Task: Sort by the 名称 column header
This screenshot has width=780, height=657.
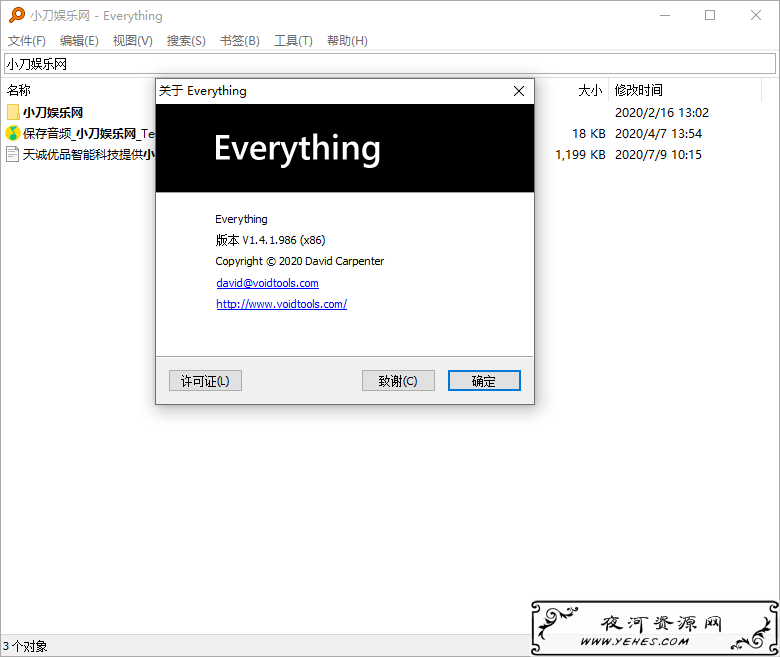Action: pyautogui.click(x=19, y=90)
